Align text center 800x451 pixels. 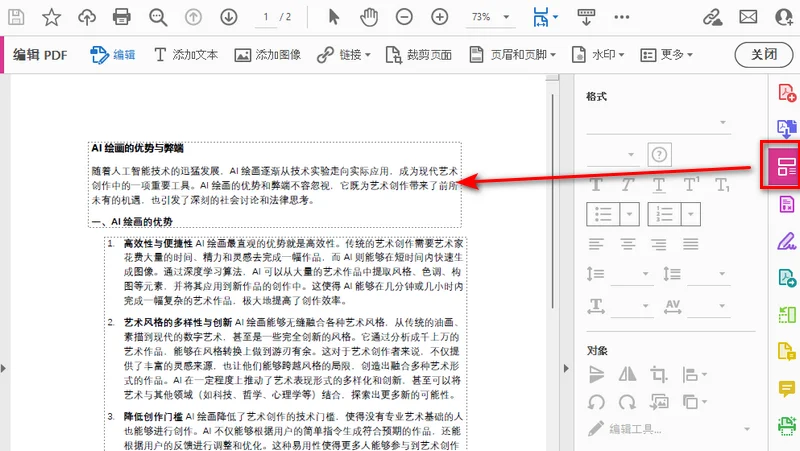pyautogui.click(x=628, y=244)
